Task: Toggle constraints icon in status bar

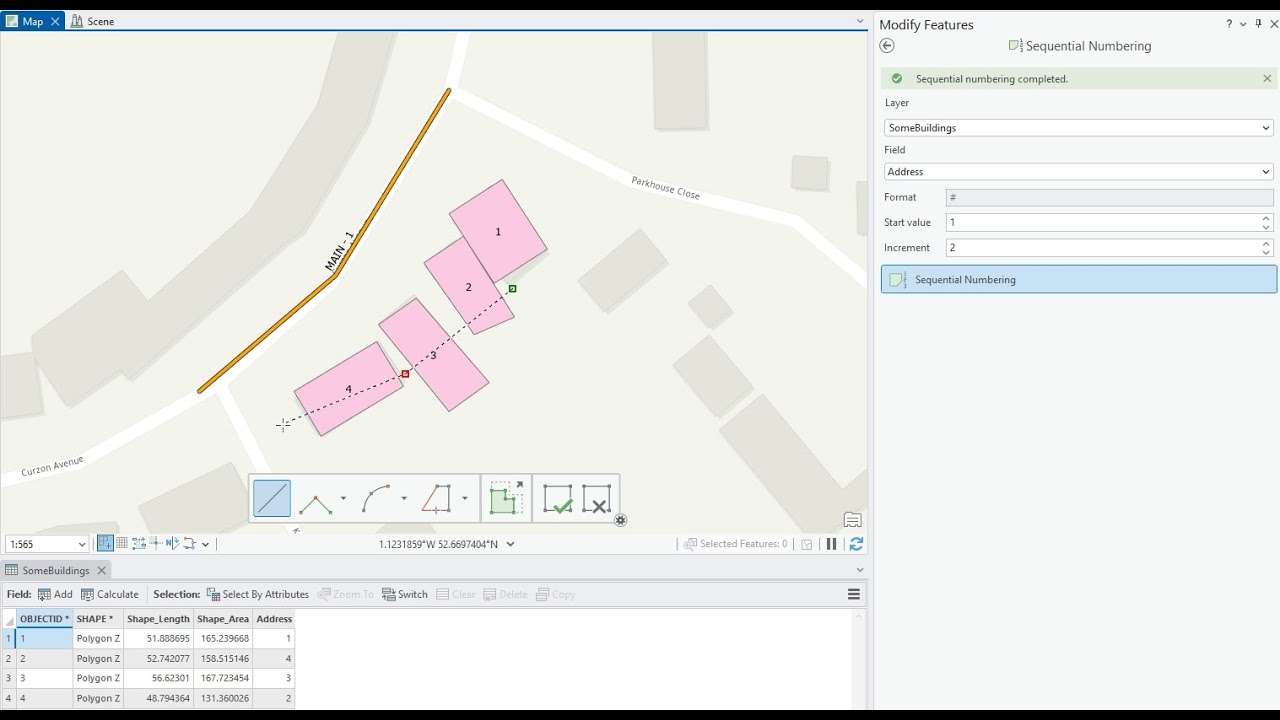Action: (x=139, y=544)
